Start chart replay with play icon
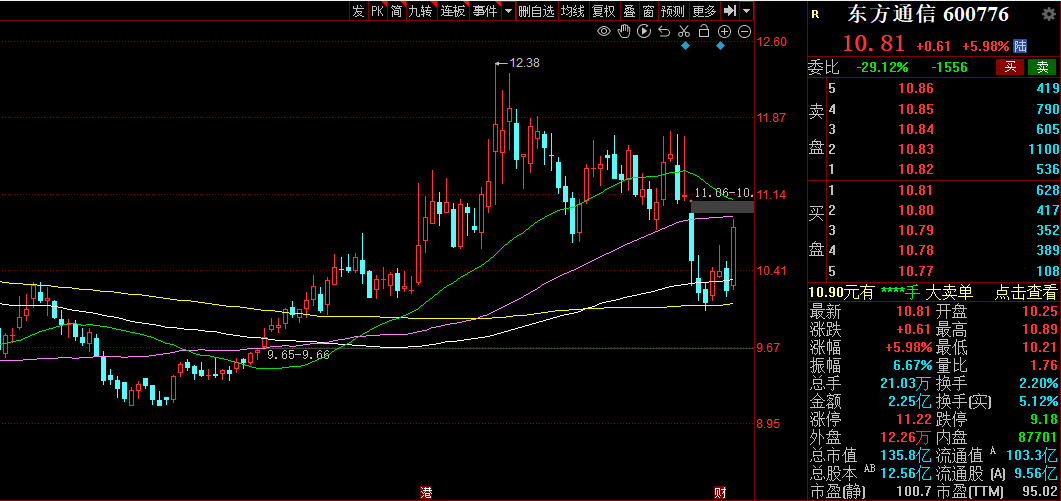 point(644,30)
